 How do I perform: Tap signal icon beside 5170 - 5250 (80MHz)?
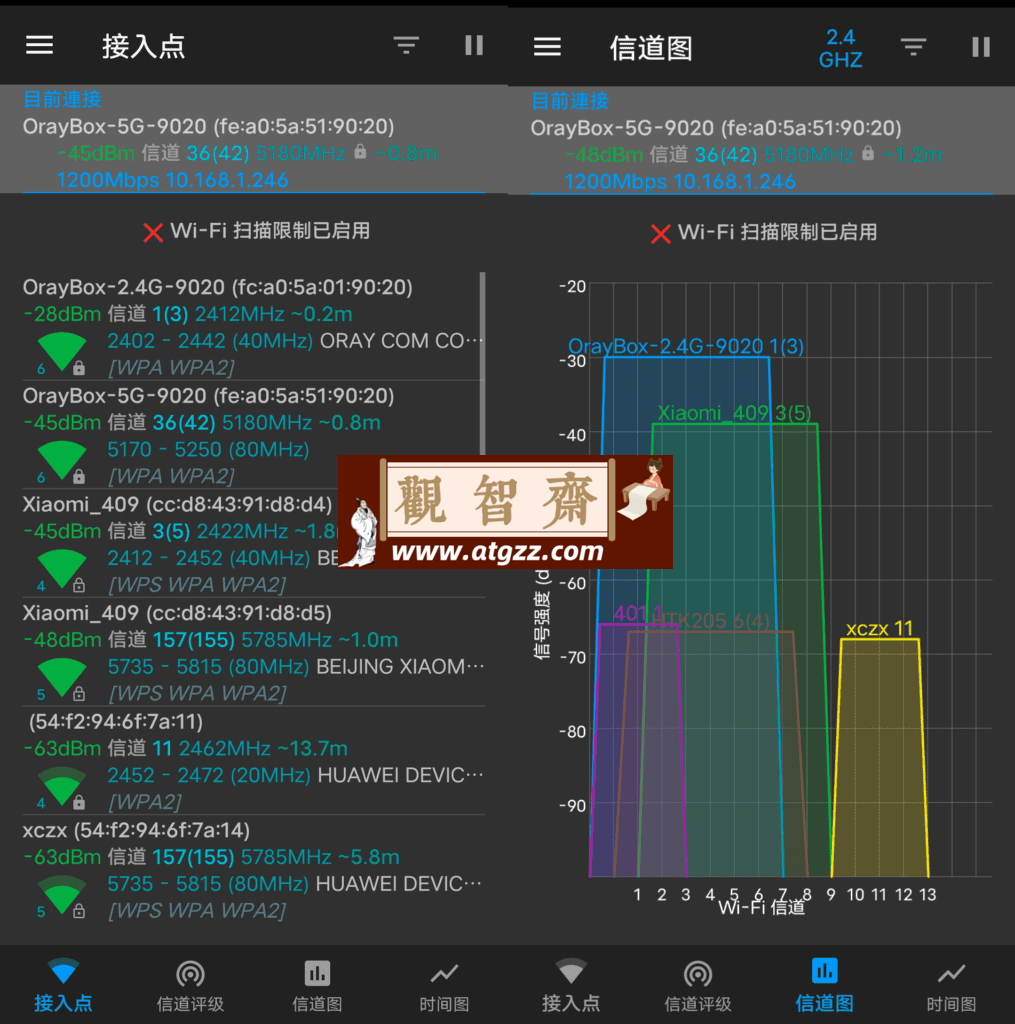click(x=61, y=461)
